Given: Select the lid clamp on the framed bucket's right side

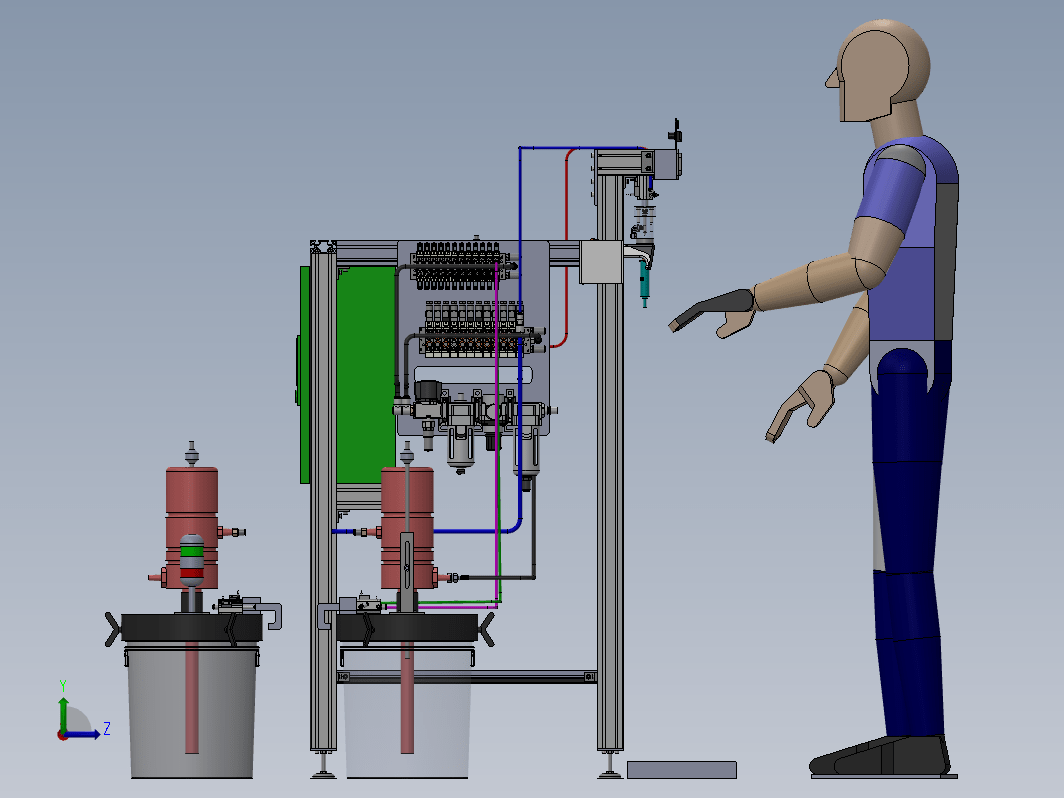Looking at the screenshot, I should tap(487, 629).
